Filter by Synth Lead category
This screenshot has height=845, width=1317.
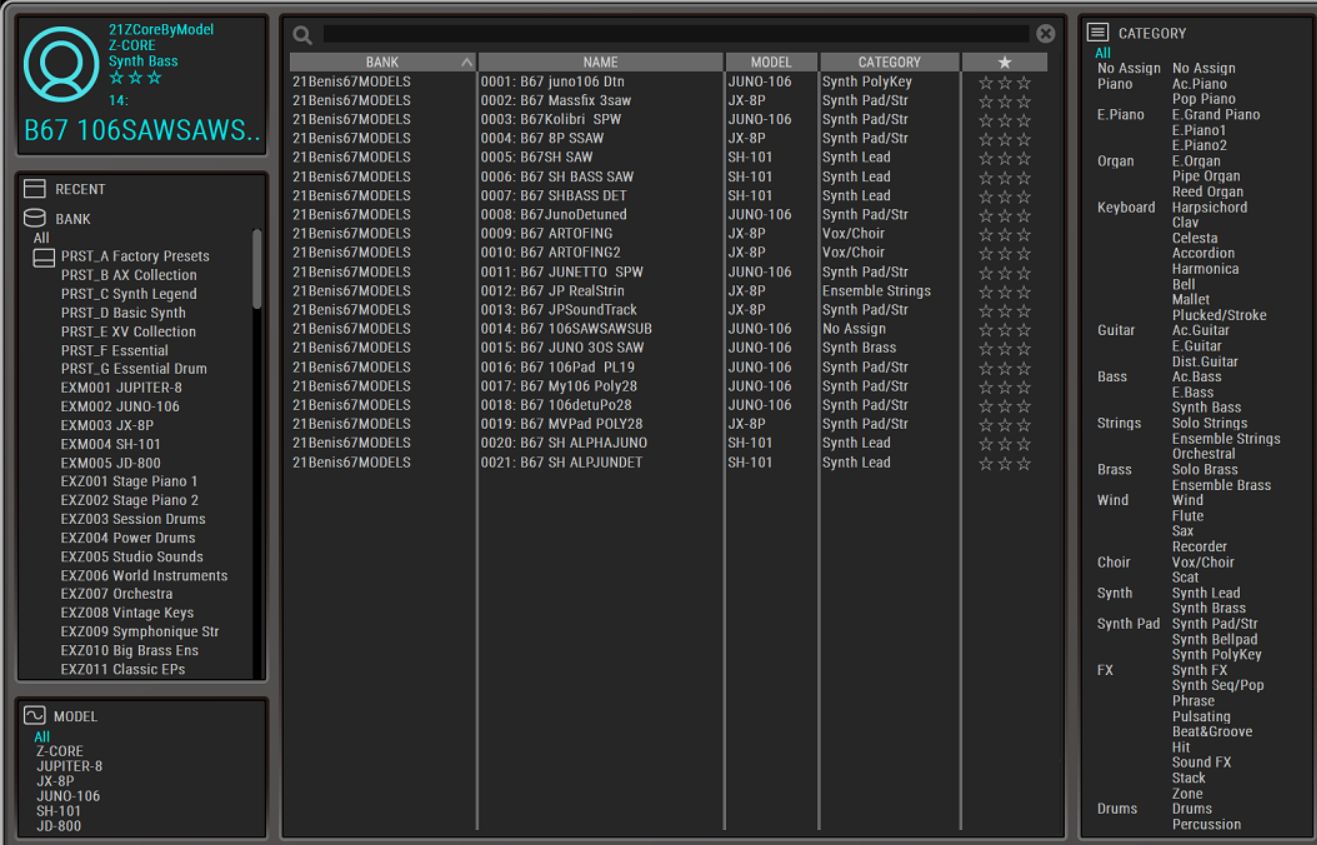[1206, 592]
